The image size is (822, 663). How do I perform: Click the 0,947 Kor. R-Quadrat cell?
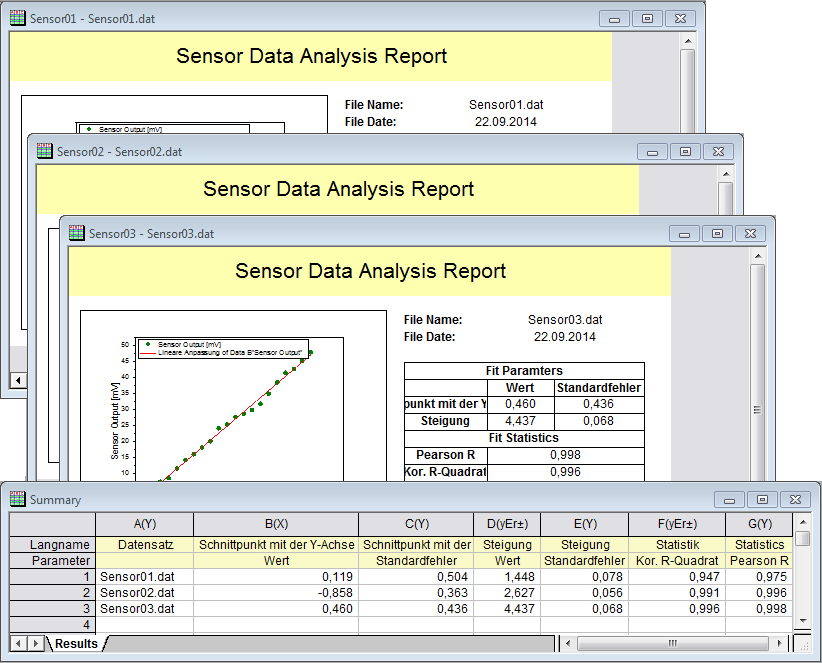(677, 577)
